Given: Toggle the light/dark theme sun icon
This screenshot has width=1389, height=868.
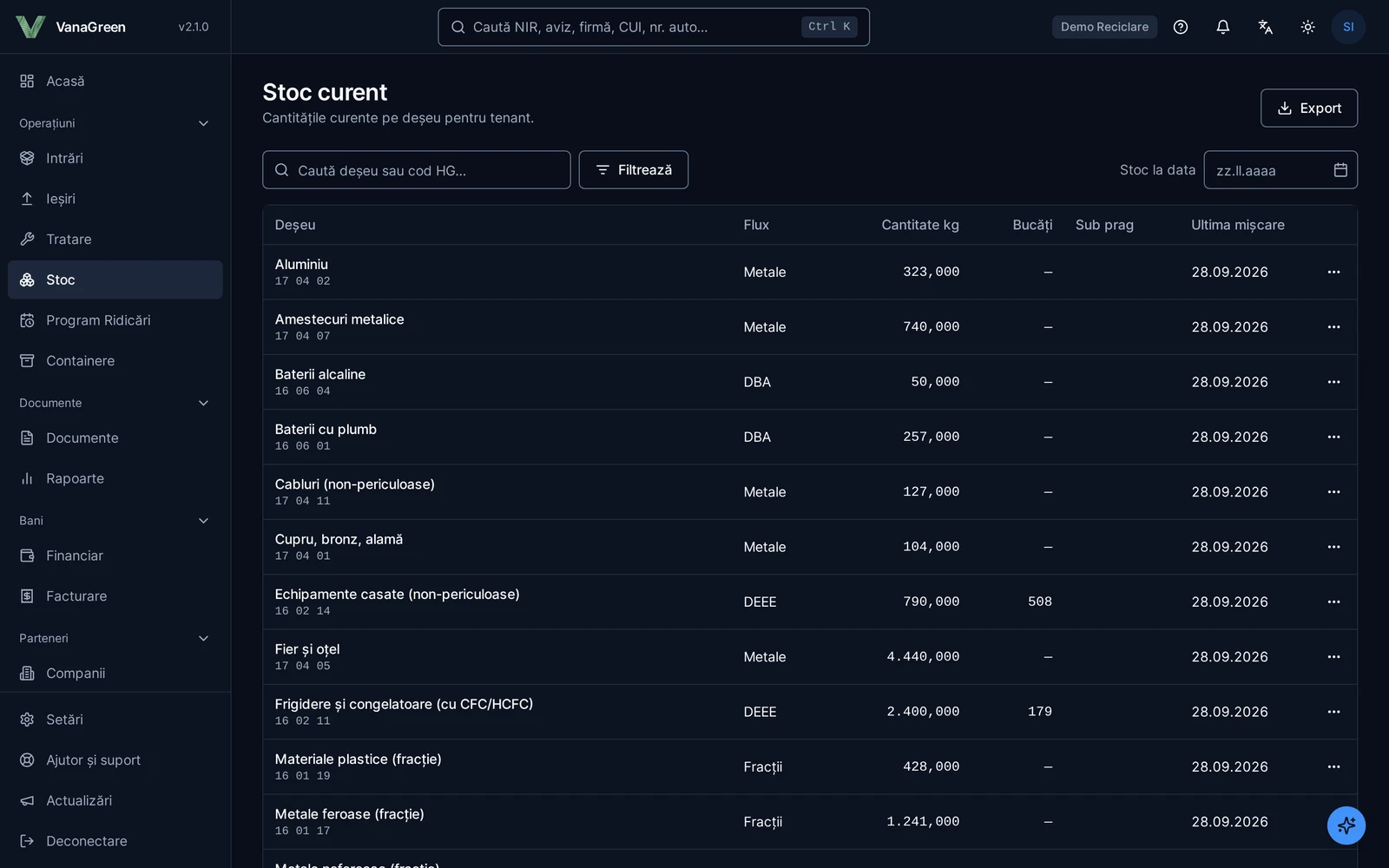Looking at the screenshot, I should coord(1308,27).
